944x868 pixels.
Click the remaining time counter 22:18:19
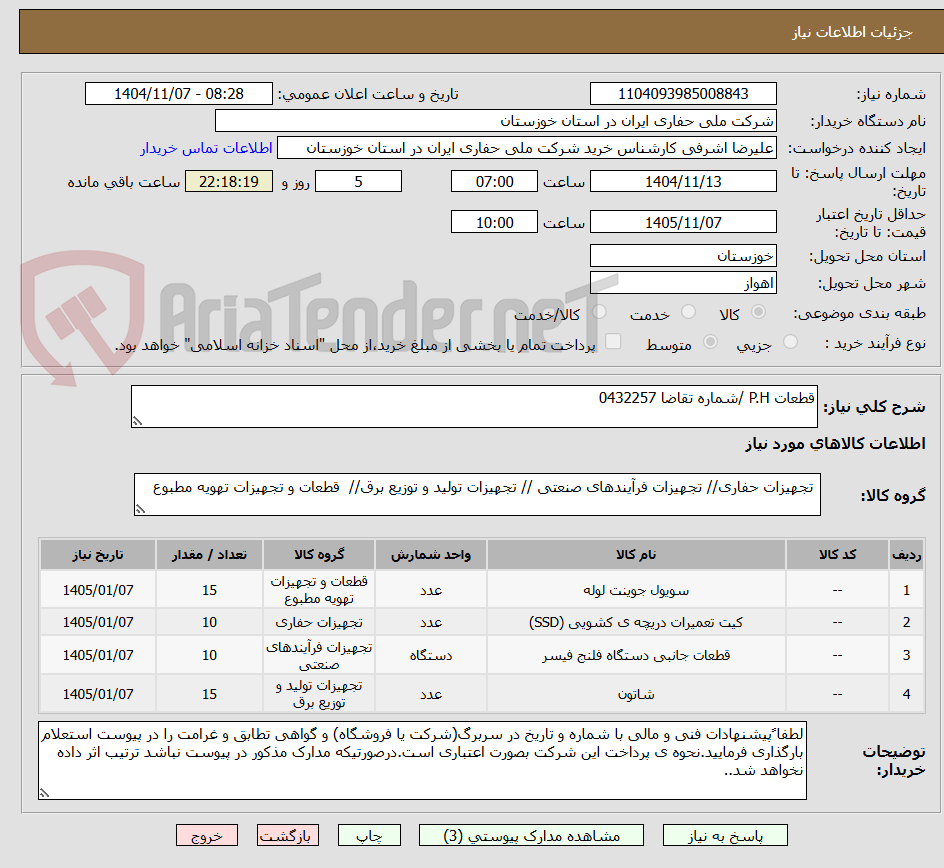pyautogui.click(x=229, y=181)
